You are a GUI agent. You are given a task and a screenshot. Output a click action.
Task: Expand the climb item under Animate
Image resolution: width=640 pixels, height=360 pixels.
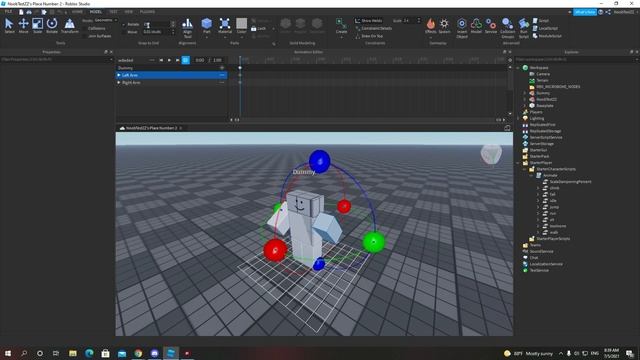(x=538, y=188)
